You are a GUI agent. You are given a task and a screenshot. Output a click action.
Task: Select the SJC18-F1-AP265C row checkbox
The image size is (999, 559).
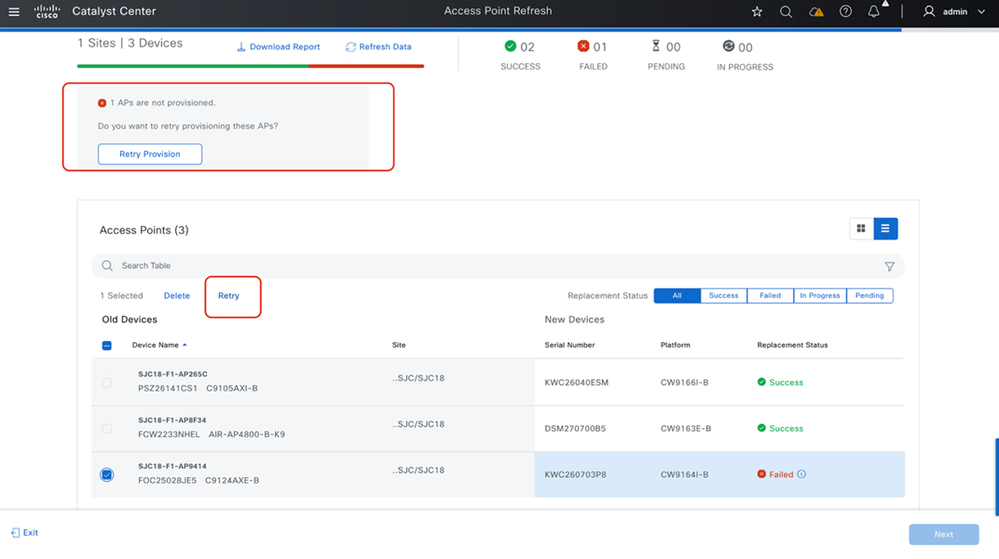click(107, 382)
